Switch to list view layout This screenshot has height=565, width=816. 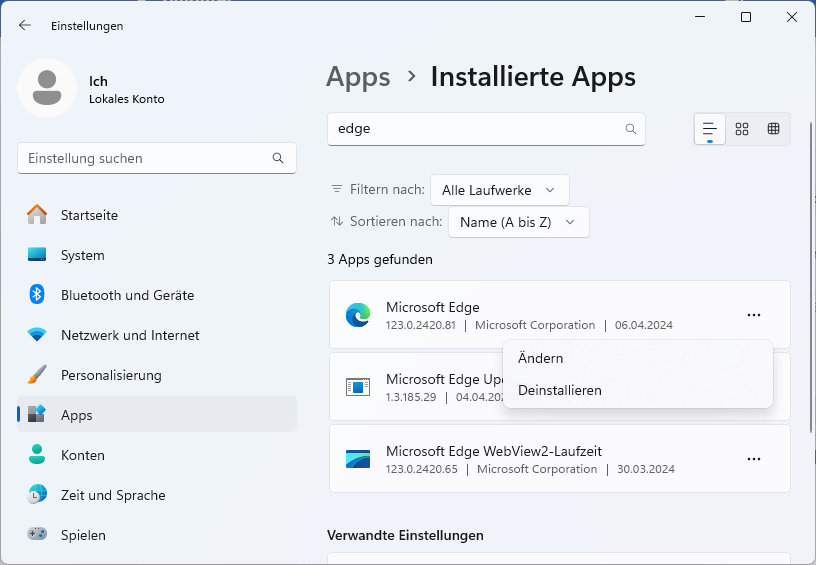(x=710, y=129)
